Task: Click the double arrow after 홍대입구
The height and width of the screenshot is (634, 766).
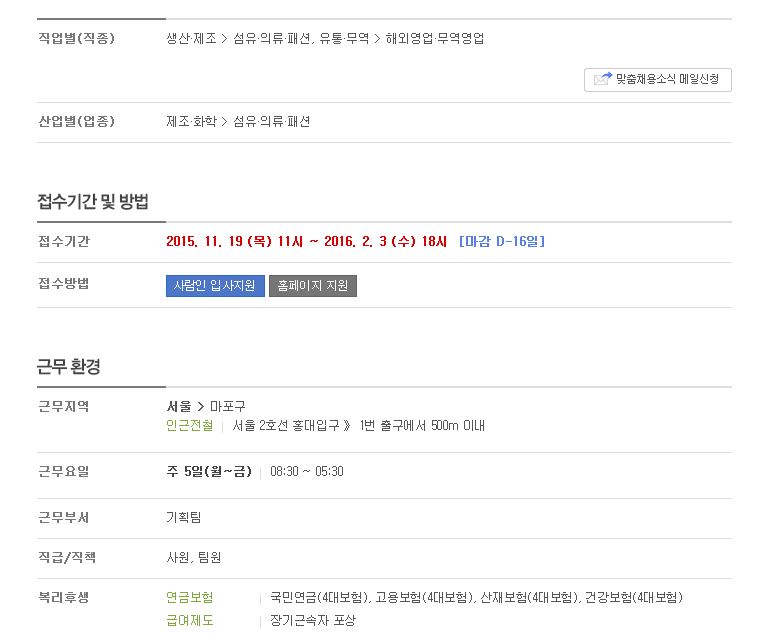Action: point(347,425)
